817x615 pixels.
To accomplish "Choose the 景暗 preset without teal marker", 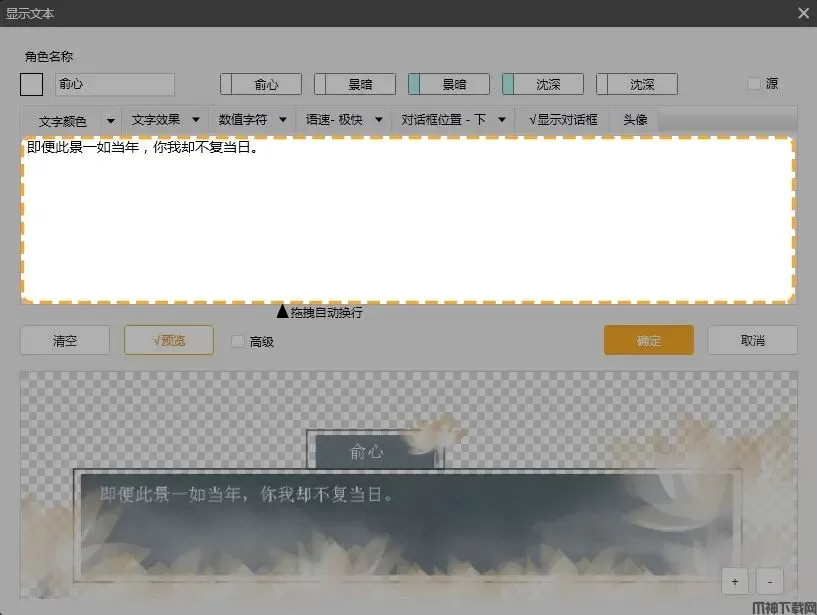I will [355, 84].
